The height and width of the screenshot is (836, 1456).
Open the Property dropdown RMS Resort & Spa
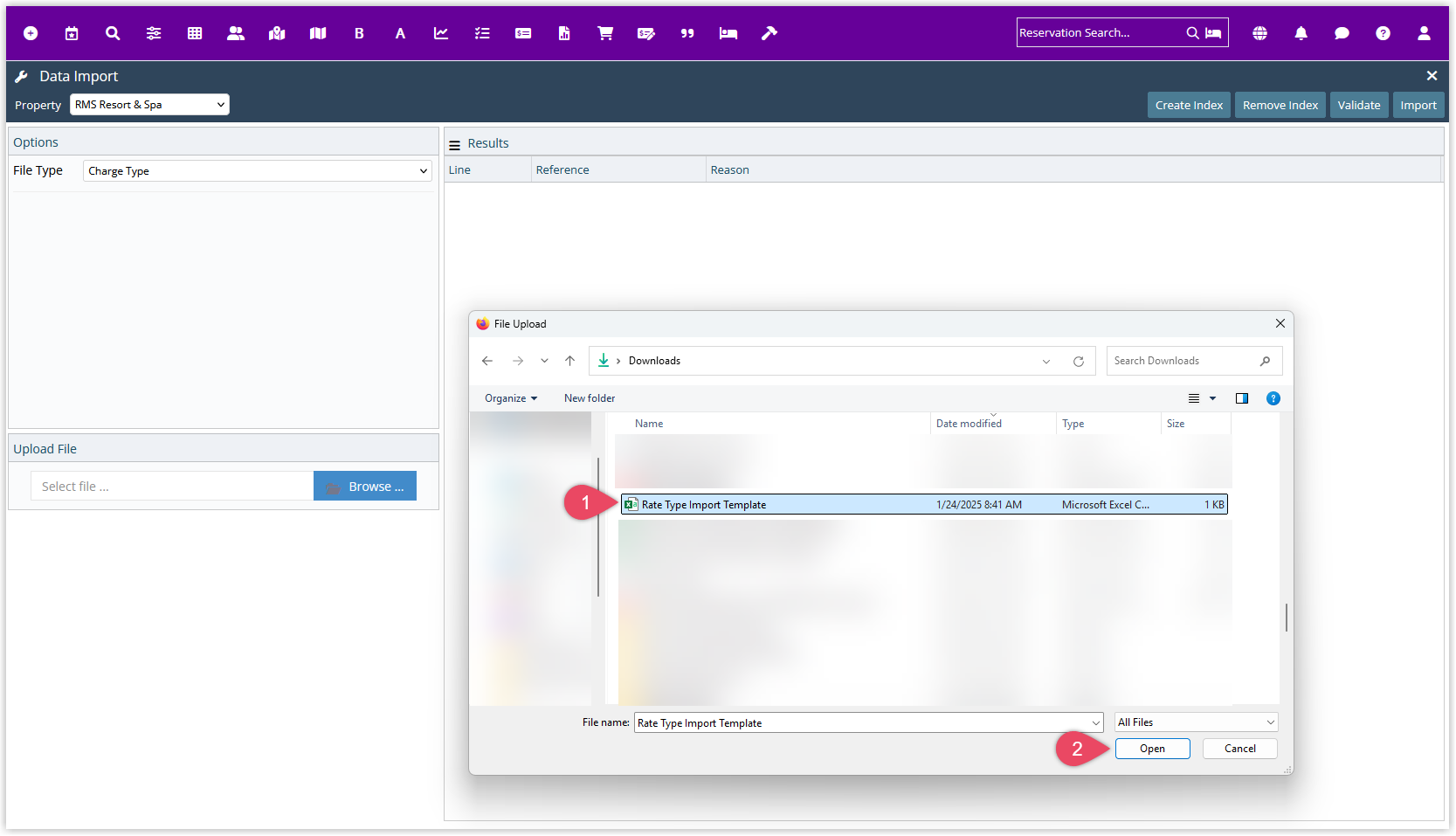pyautogui.click(x=149, y=105)
